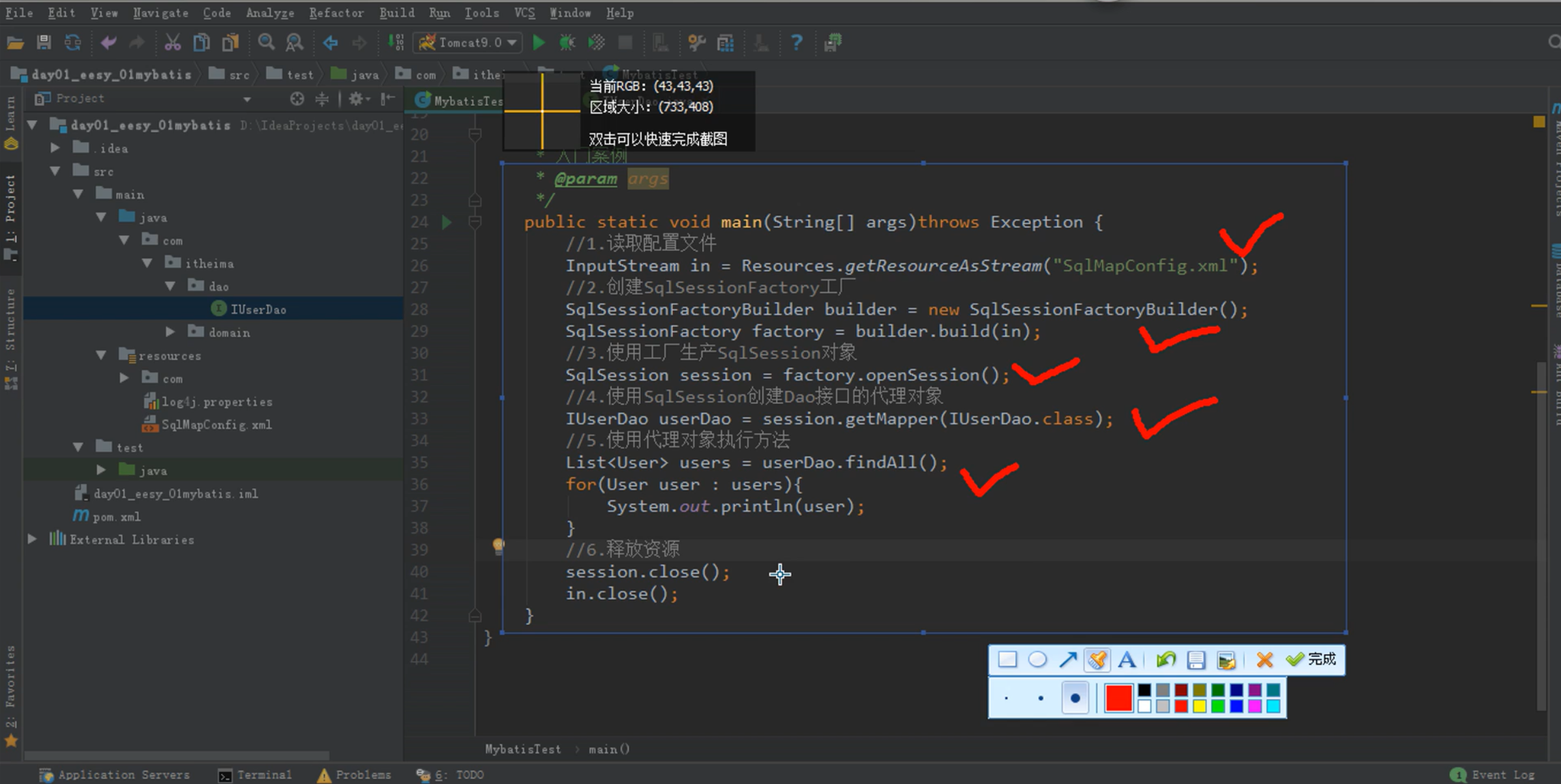Expand the domain package folder
Image resolution: width=1561 pixels, height=784 pixels.
tap(170, 332)
